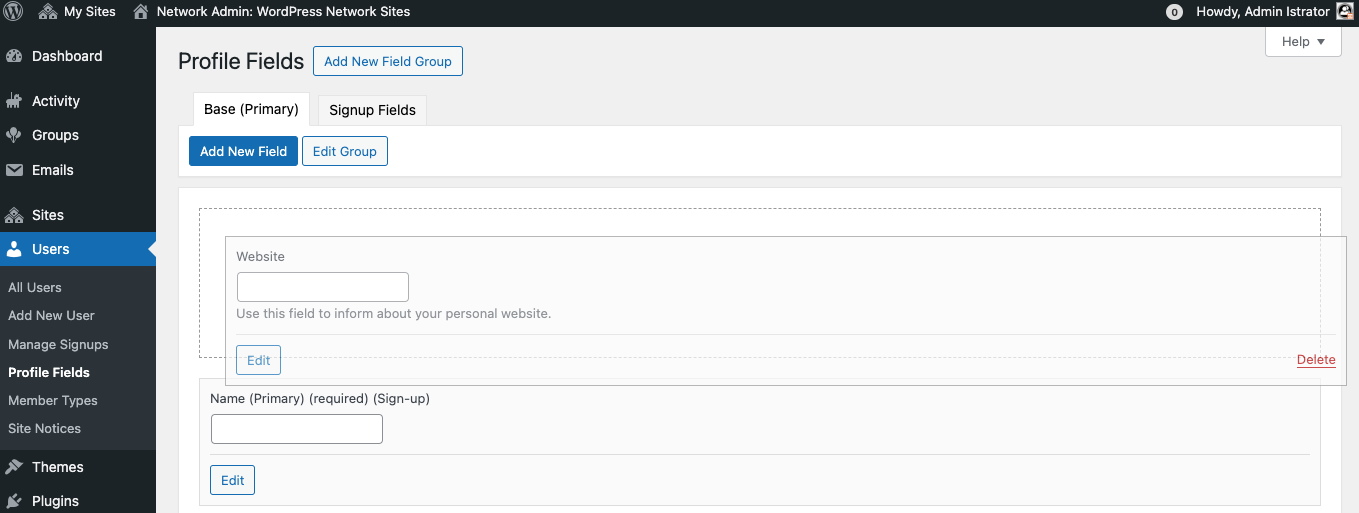Screen dimensions: 1359x513
Task: Click the Network Admin home icon
Action: click(x=141, y=12)
